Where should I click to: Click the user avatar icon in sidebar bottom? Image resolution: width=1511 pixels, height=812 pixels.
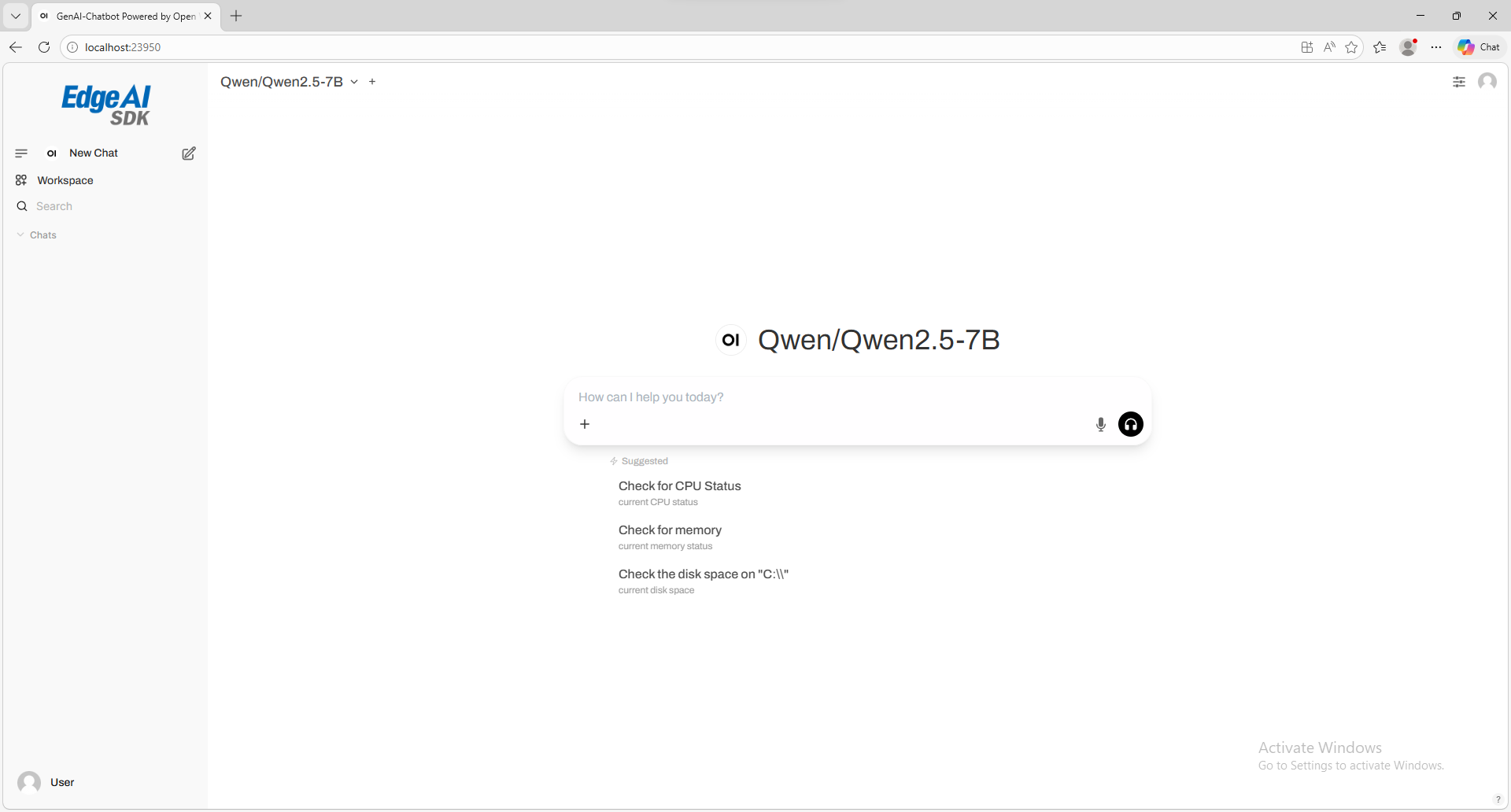(x=29, y=782)
